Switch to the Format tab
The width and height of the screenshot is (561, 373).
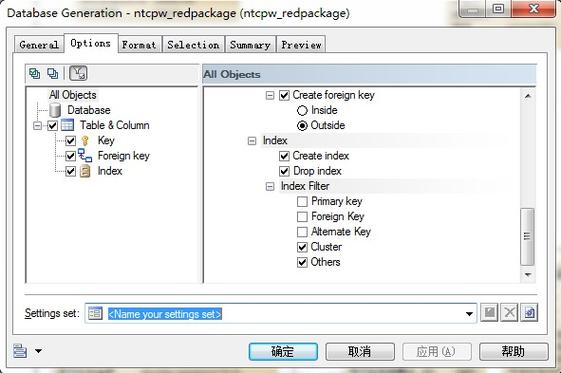tap(139, 45)
